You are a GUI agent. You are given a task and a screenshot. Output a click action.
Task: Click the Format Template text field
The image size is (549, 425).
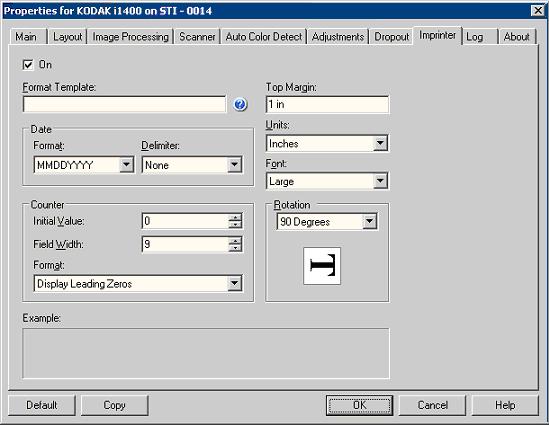click(x=124, y=104)
